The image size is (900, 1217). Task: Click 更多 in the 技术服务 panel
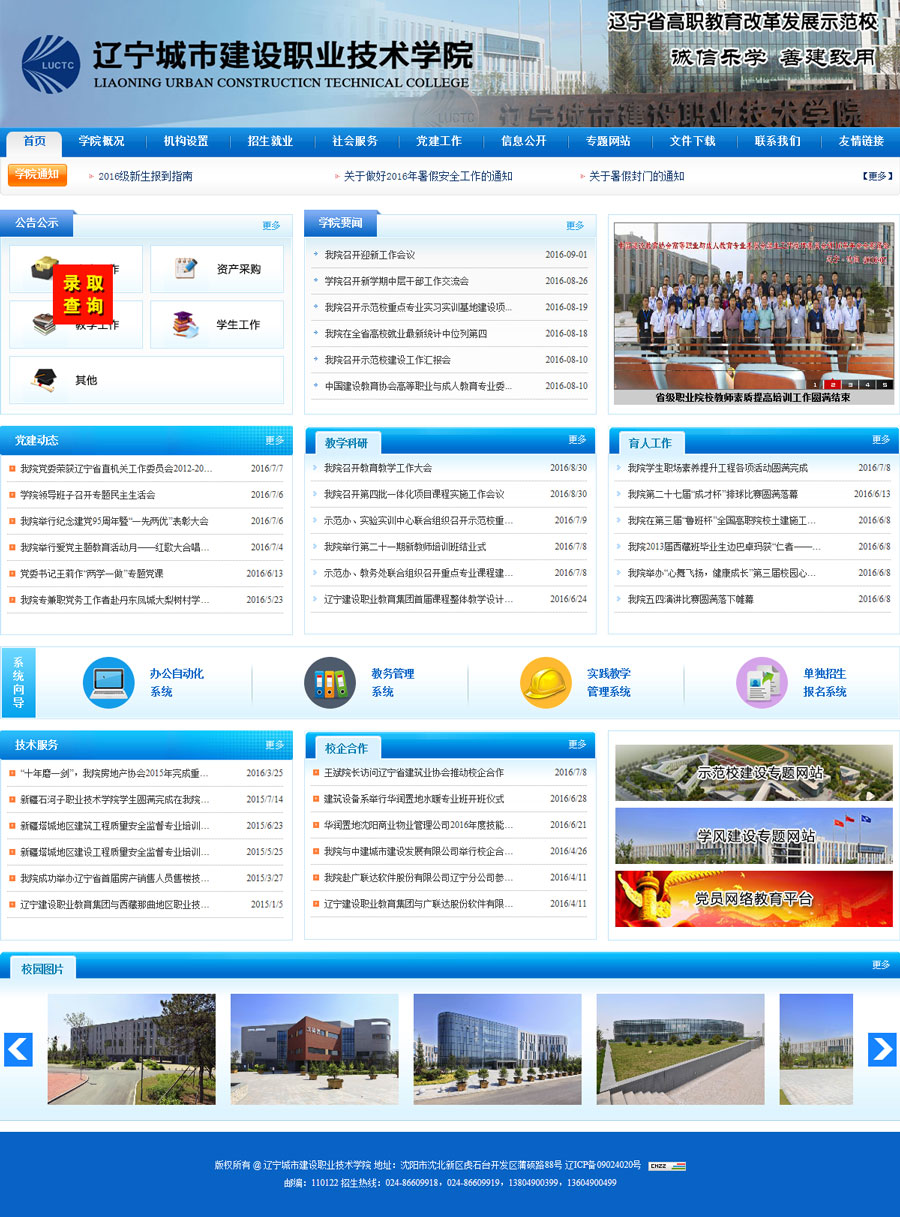(x=275, y=745)
